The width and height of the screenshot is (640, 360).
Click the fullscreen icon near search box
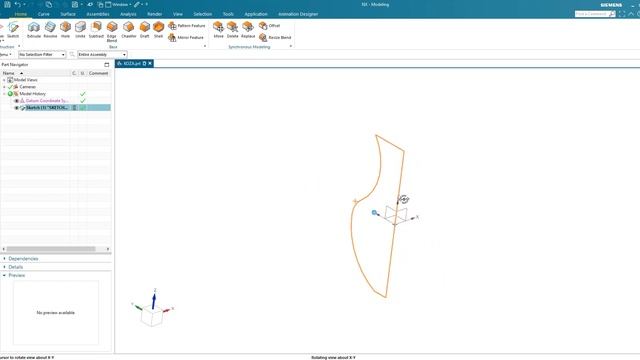622,14
